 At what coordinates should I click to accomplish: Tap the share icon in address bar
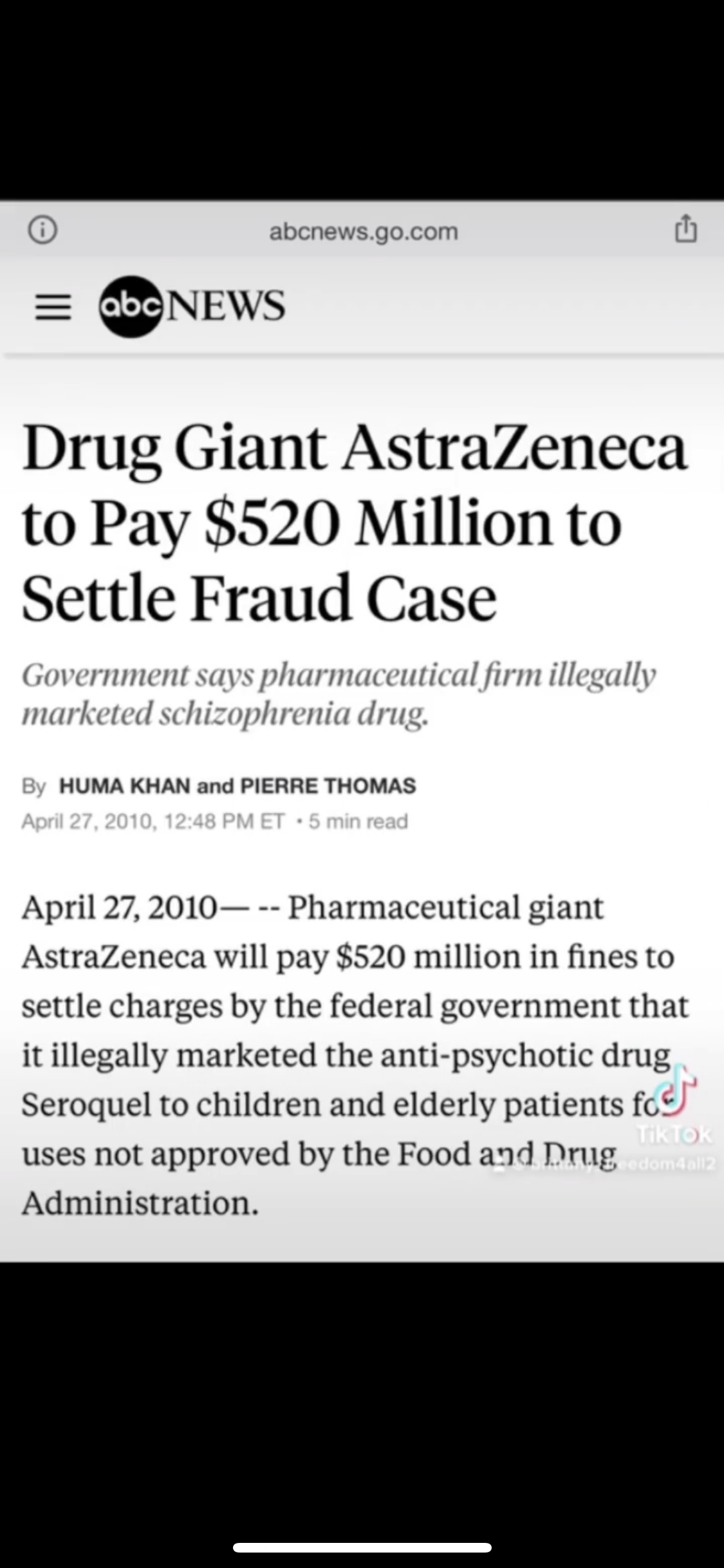685,229
